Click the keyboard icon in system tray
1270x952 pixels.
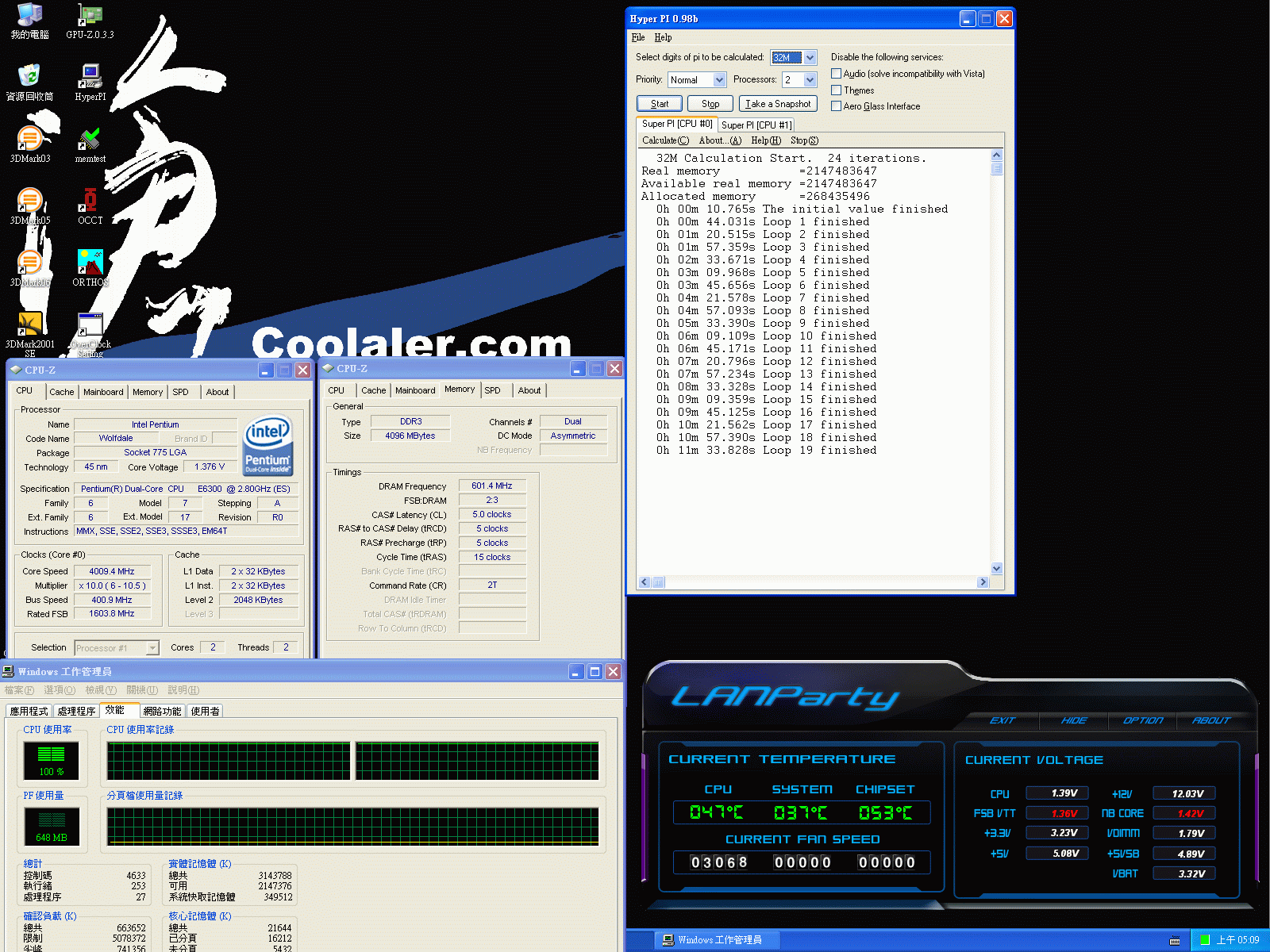pyautogui.click(x=1175, y=941)
